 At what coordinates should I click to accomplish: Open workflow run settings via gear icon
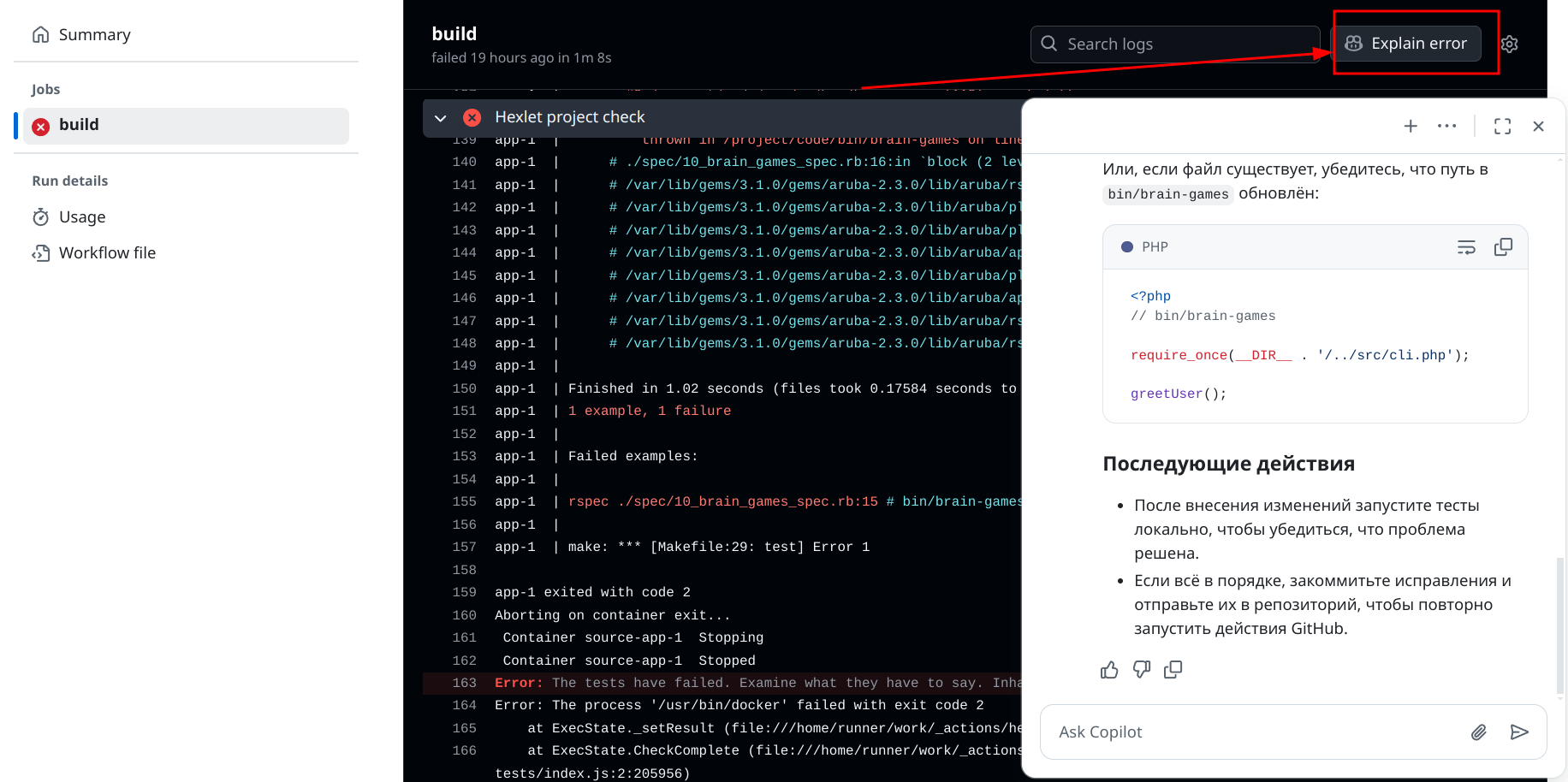coord(1509,44)
